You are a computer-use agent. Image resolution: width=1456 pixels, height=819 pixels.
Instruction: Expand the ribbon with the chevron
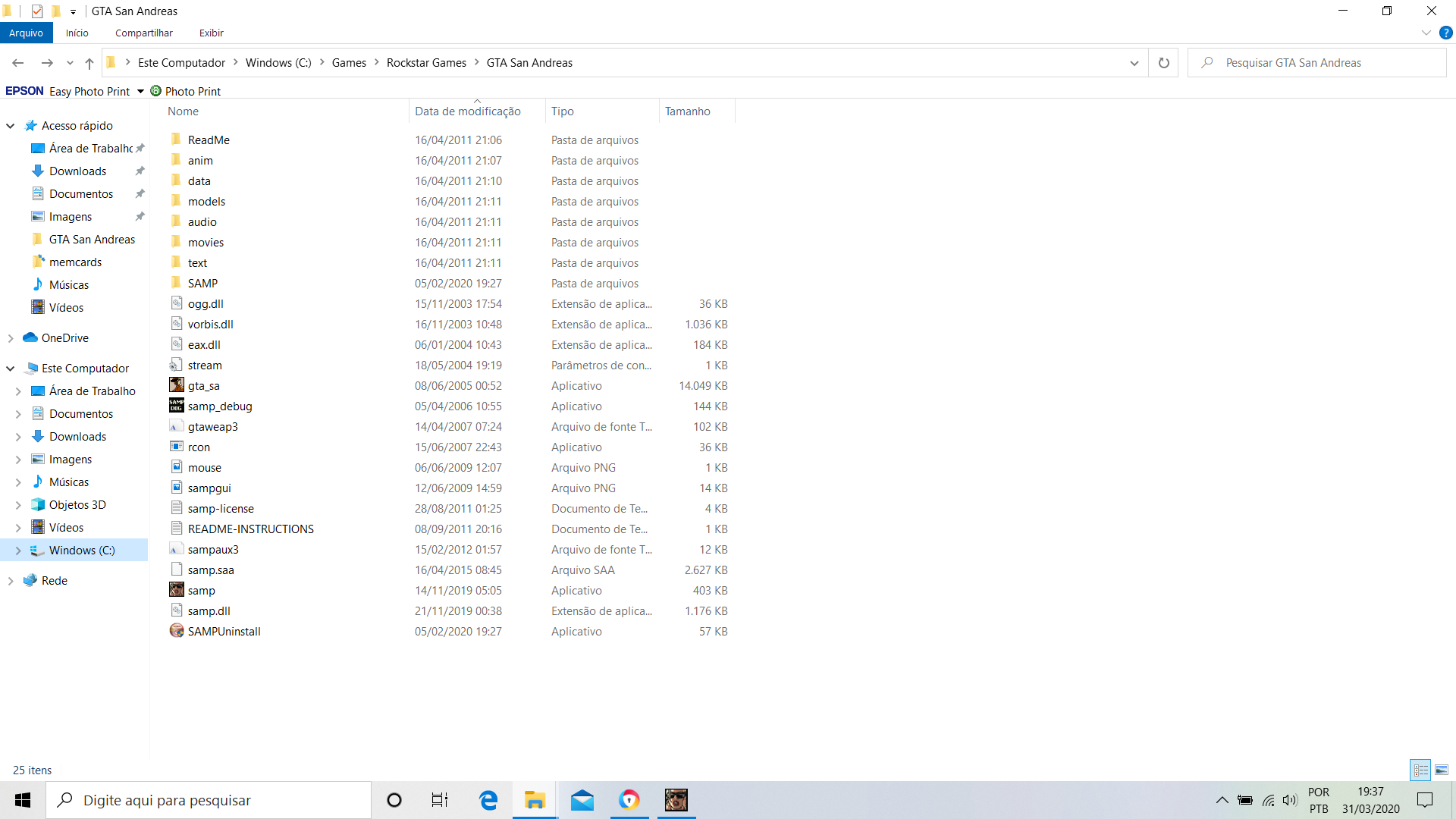tap(1426, 33)
